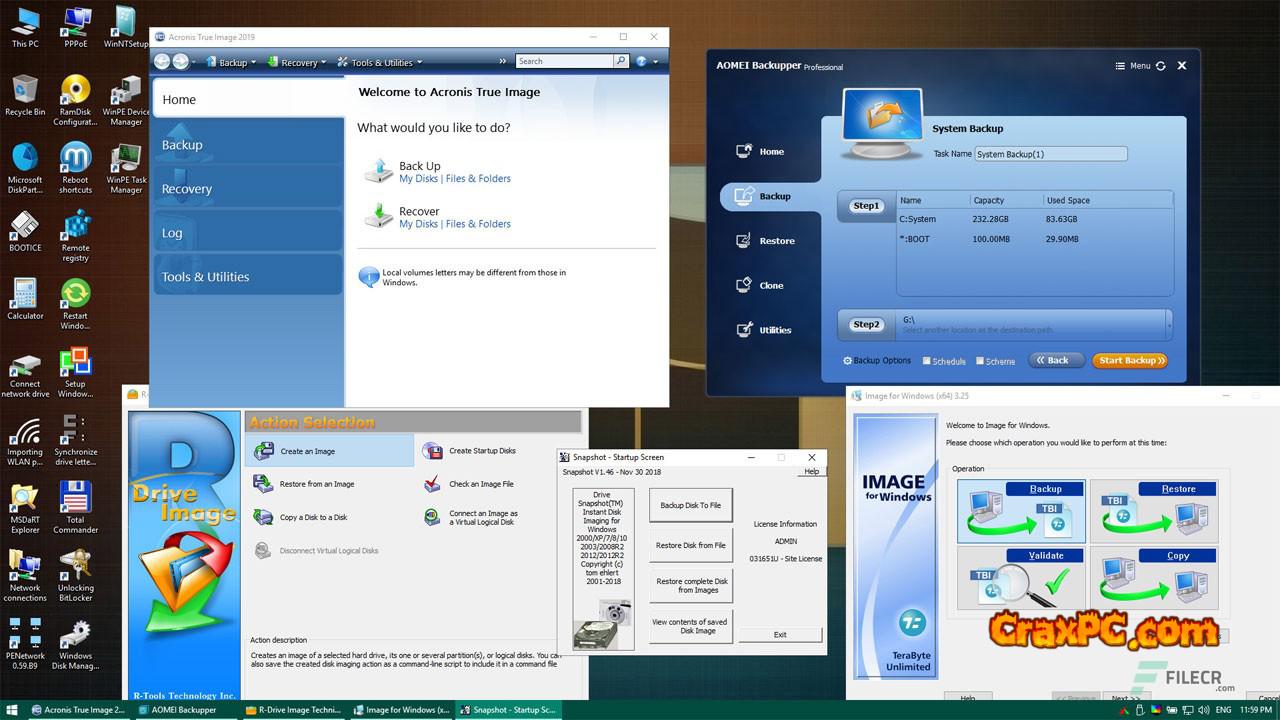Open the Tools & Utilities toolbar dropdown
This screenshot has height=720, width=1280.
(x=380, y=62)
